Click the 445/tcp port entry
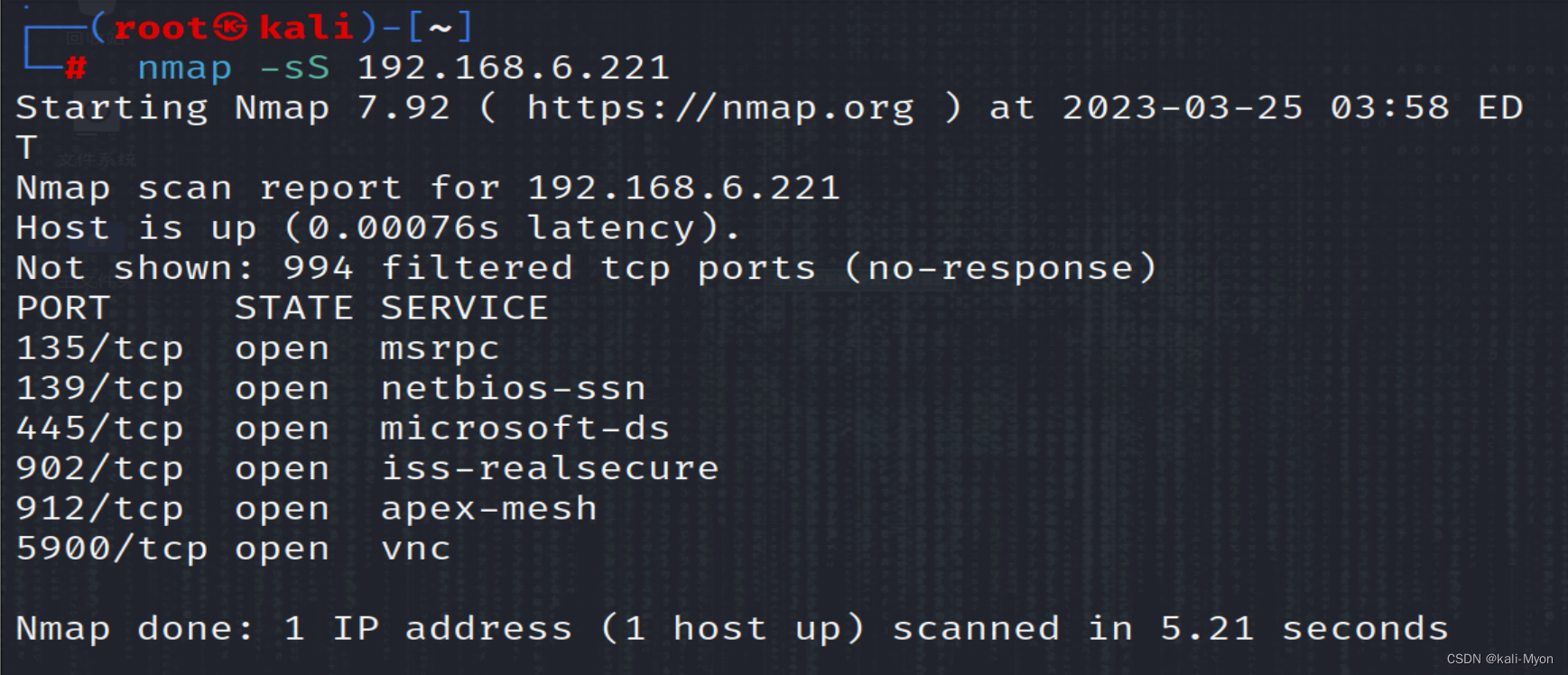This screenshot has height=675, width=1568. click(100, 429)
